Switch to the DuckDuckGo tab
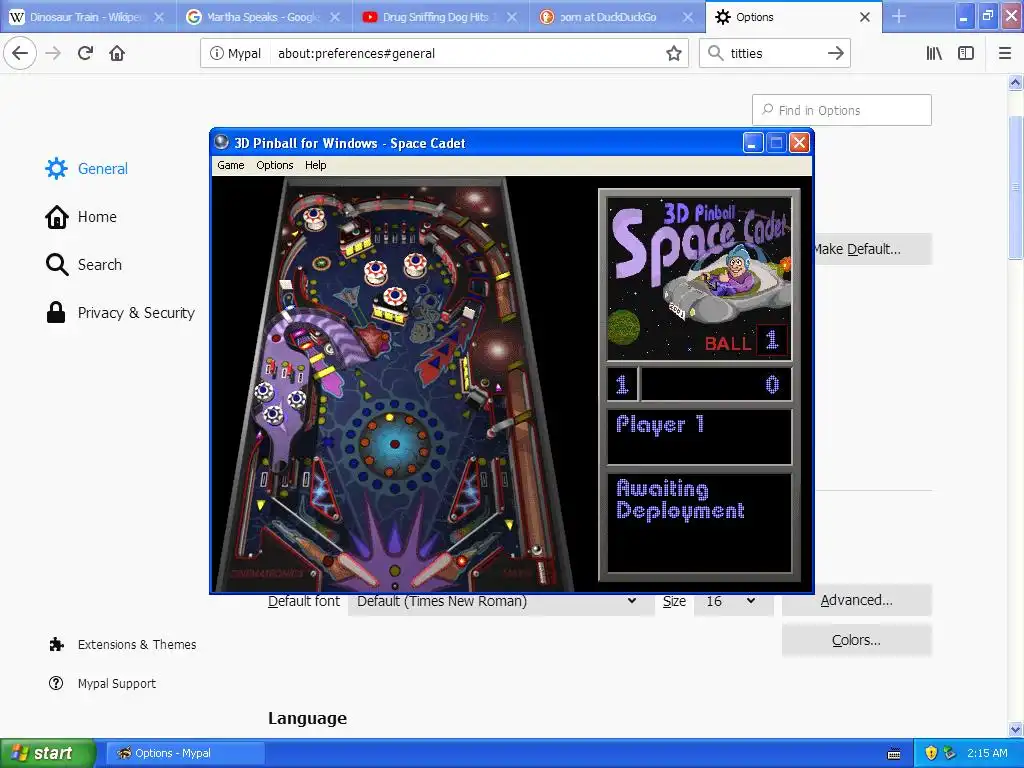The image size is (1024, 768). tap(617, 17)
